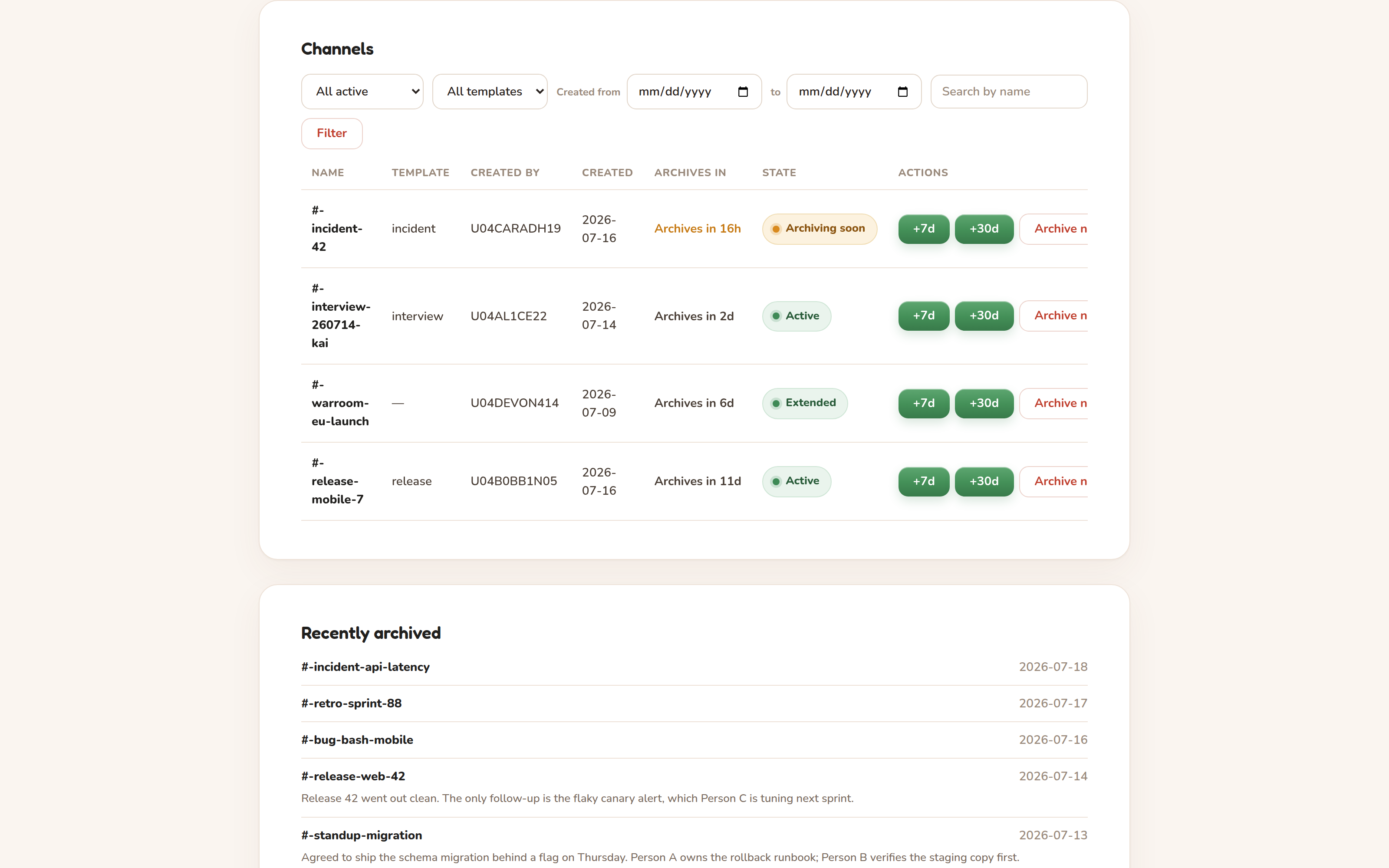This screenshot has height=868, width=1389.
Task: Extend #-release-mobile-7 by +7d
Action: click(924, 481)
